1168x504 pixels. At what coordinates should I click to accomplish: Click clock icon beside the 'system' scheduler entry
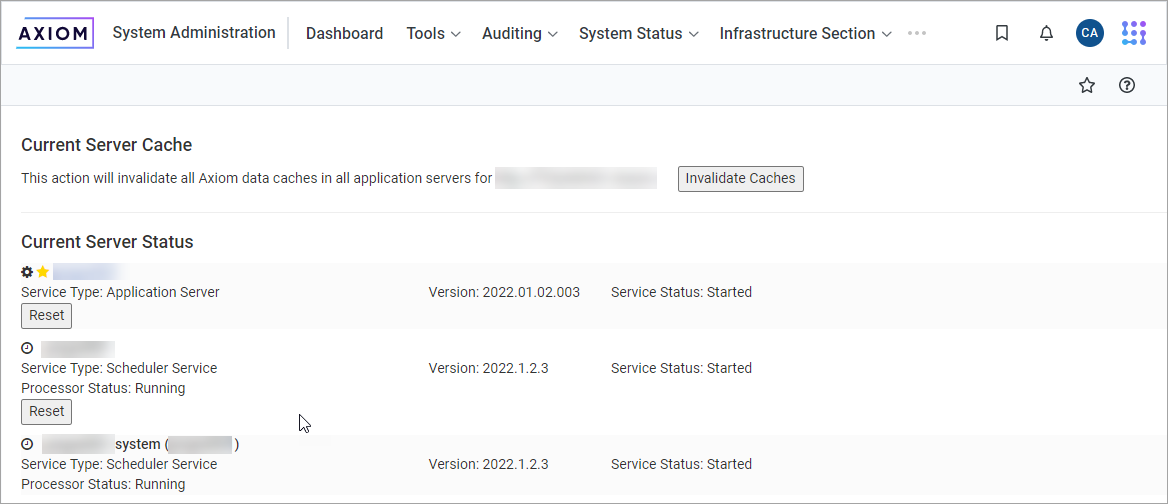tap(27, 444)
